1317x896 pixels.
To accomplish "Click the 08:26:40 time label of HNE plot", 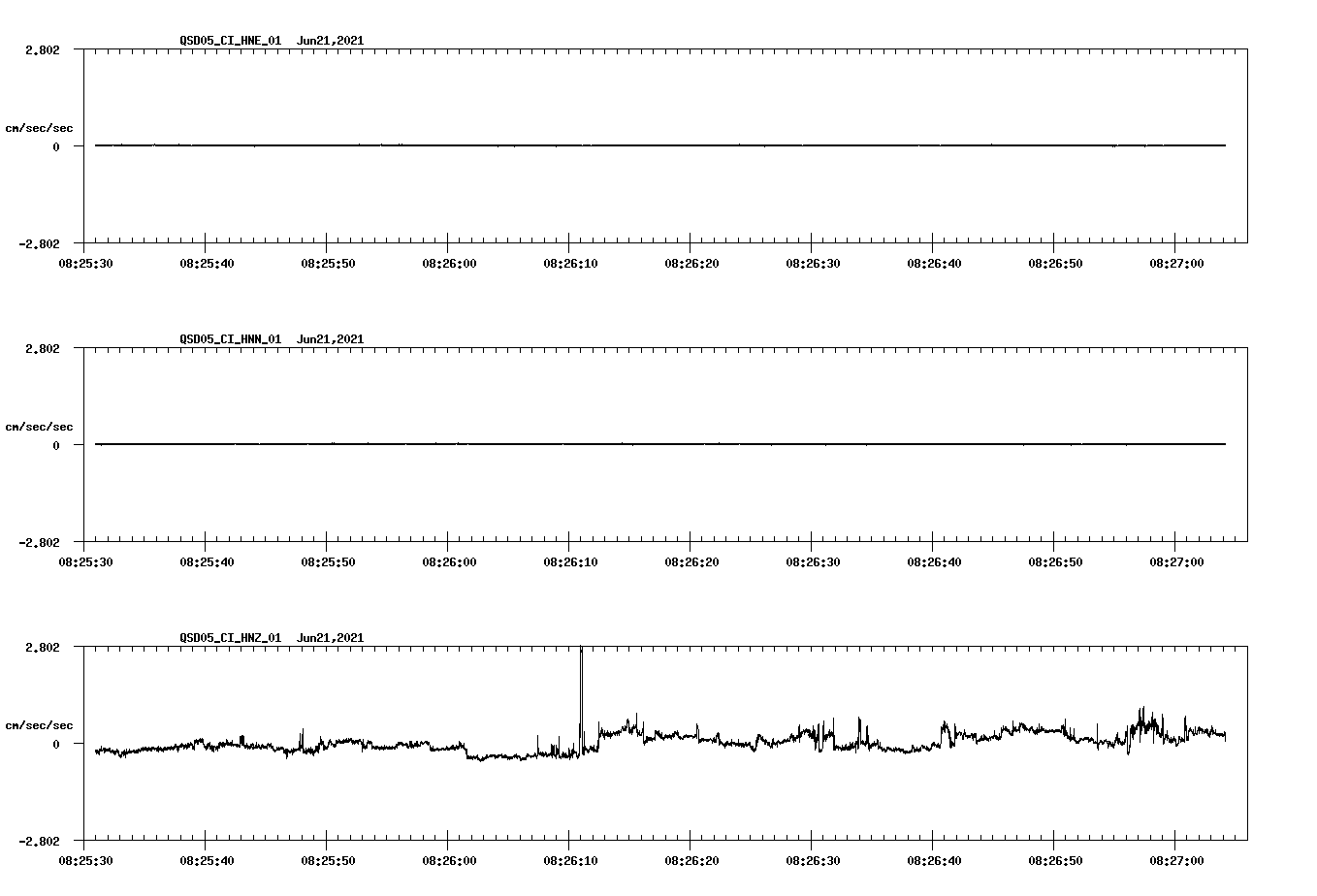I will coord(933,264).
